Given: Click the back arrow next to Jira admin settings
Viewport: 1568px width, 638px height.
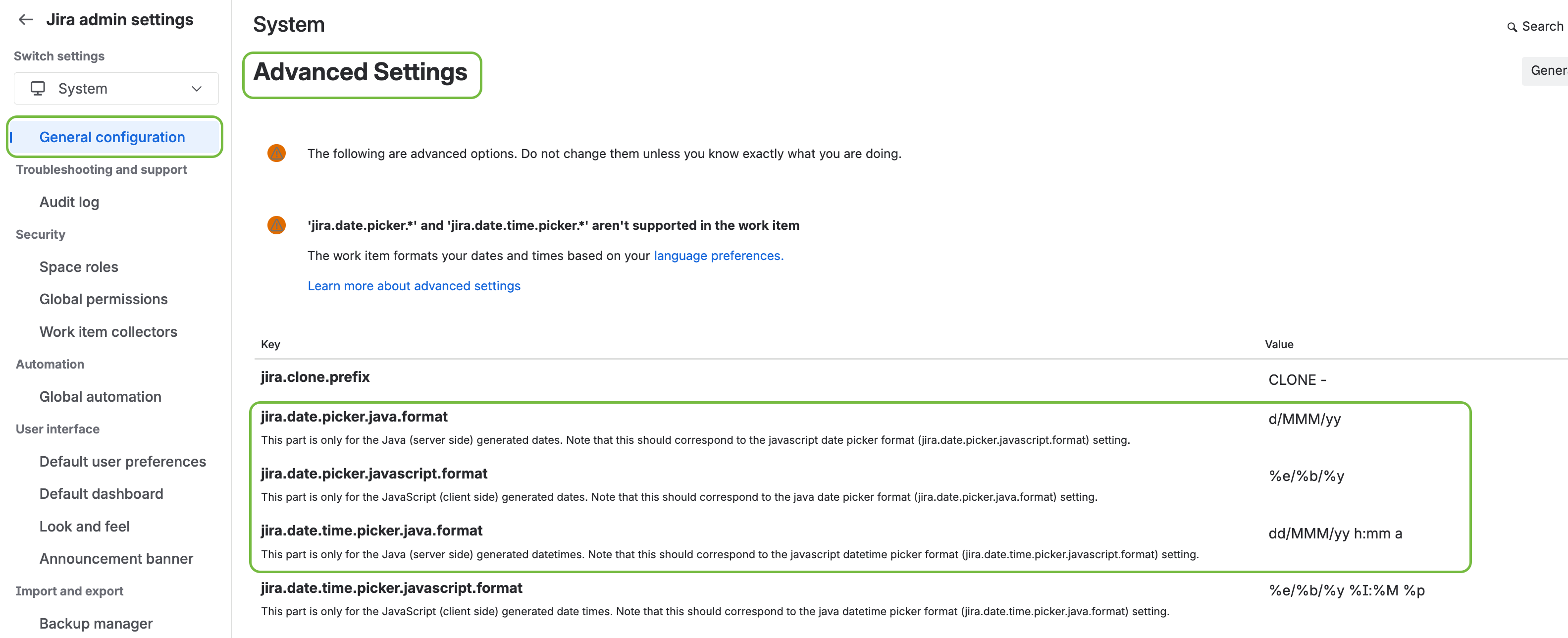Looking at the screenshot, I should pos(26,19).
